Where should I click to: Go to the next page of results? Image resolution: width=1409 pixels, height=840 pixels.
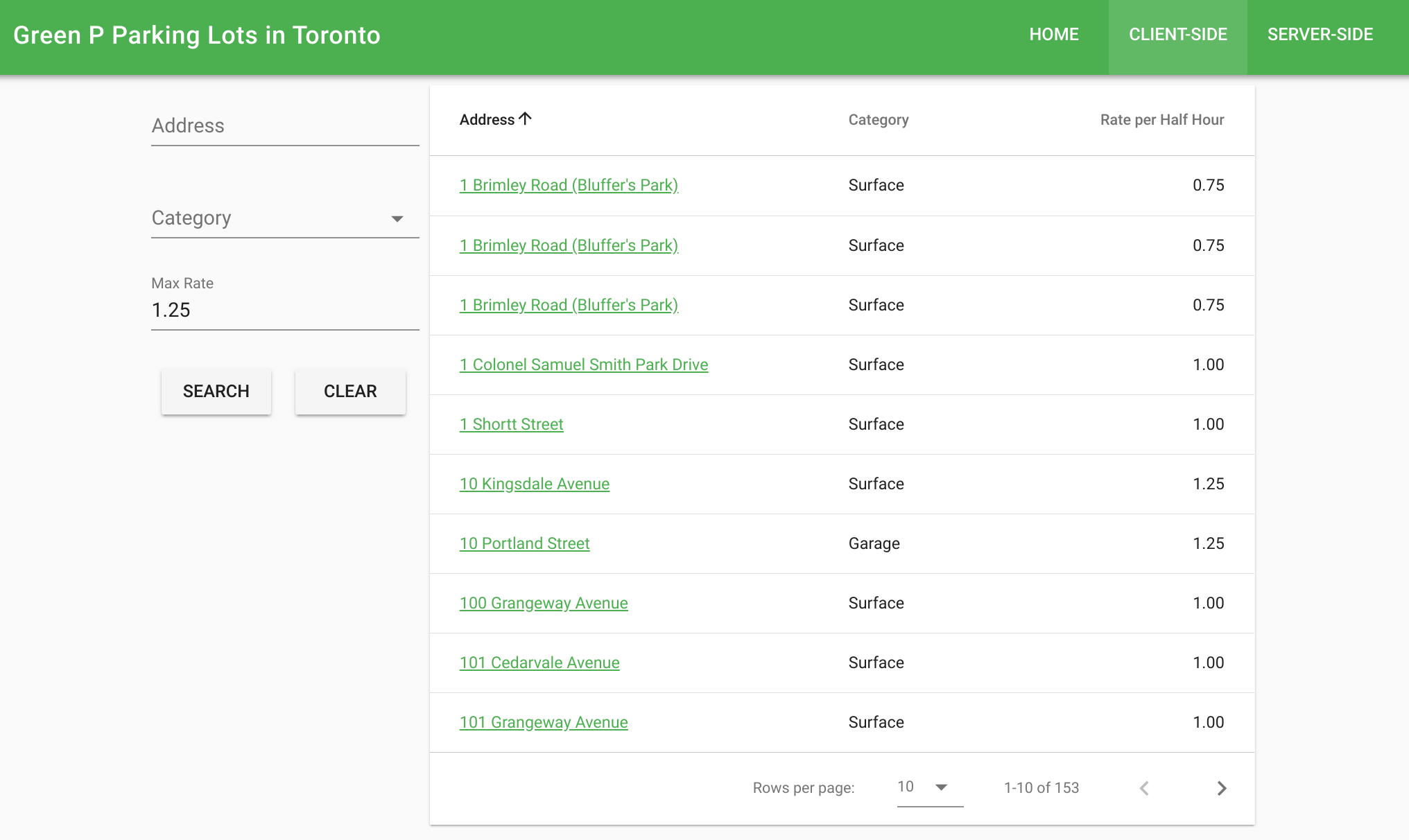coord(1222,788)
